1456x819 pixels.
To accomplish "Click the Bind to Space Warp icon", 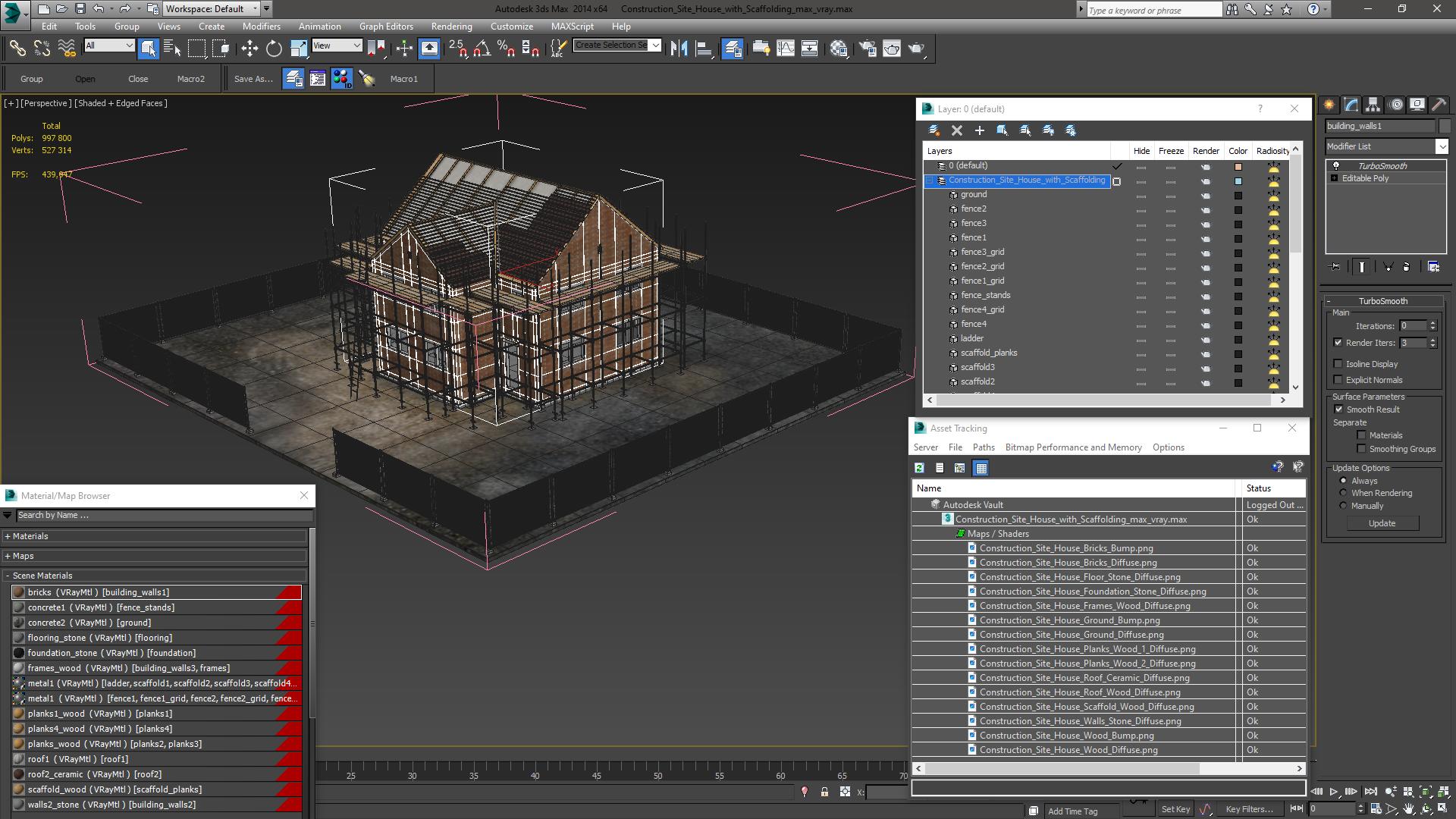I will [67, 49].
